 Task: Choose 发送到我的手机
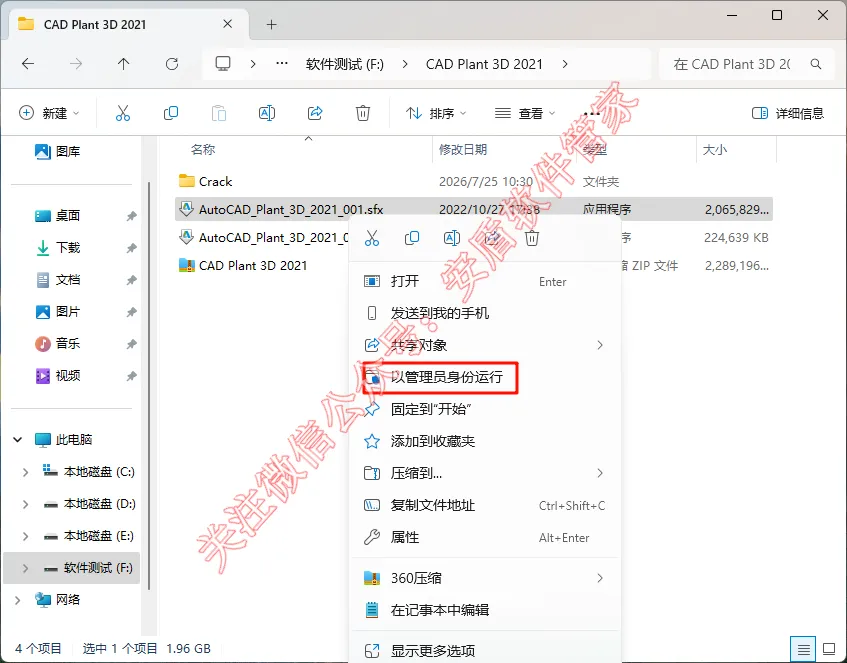[x=485, y=313]
